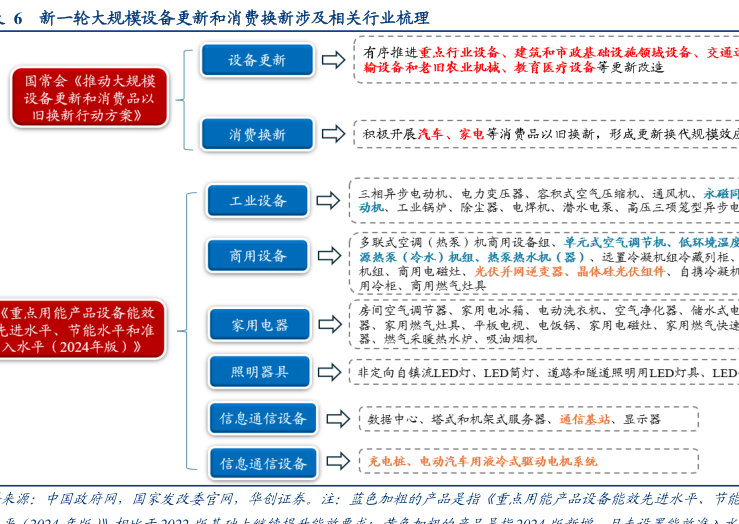Select the red 国常会 action plan box
The width and height of the screenshot is (739, 524).
pyautogui.click(x=89, y=98)
